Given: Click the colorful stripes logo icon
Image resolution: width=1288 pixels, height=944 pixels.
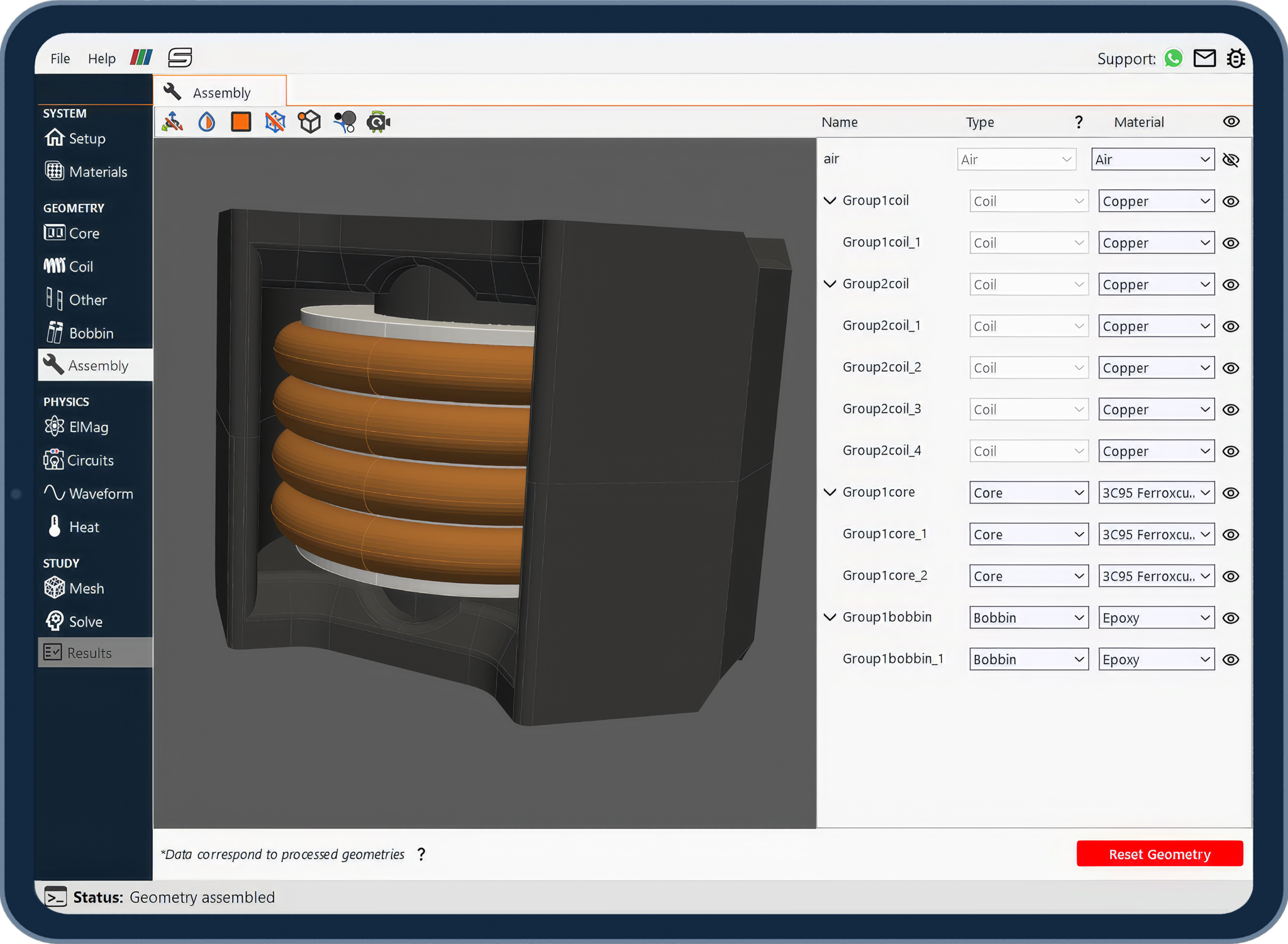Looking at the screenshot, I should tap(142, 58).
